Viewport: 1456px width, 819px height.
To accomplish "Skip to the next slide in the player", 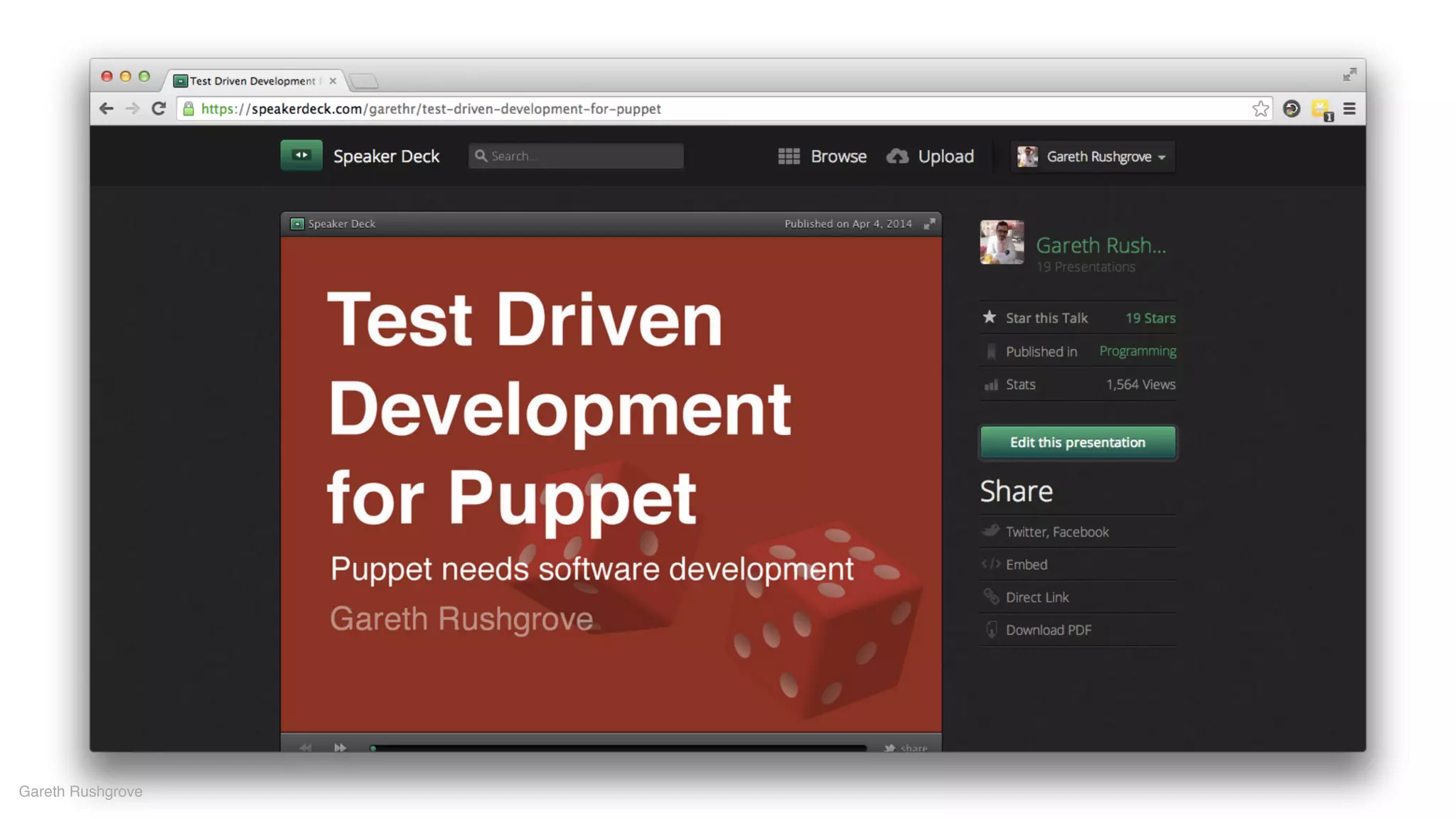I will (340, 747).
